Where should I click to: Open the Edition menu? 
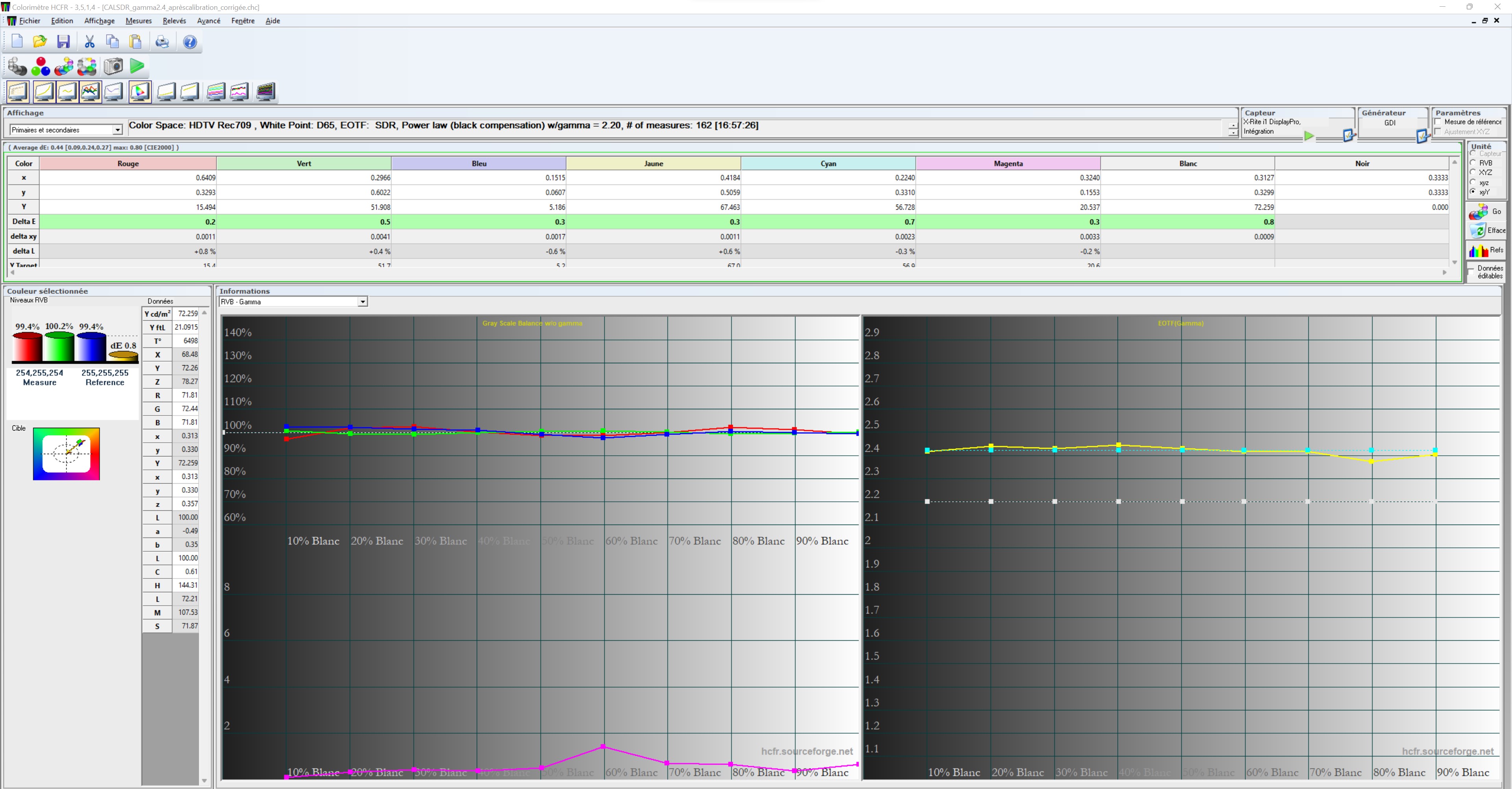[62, 20]
